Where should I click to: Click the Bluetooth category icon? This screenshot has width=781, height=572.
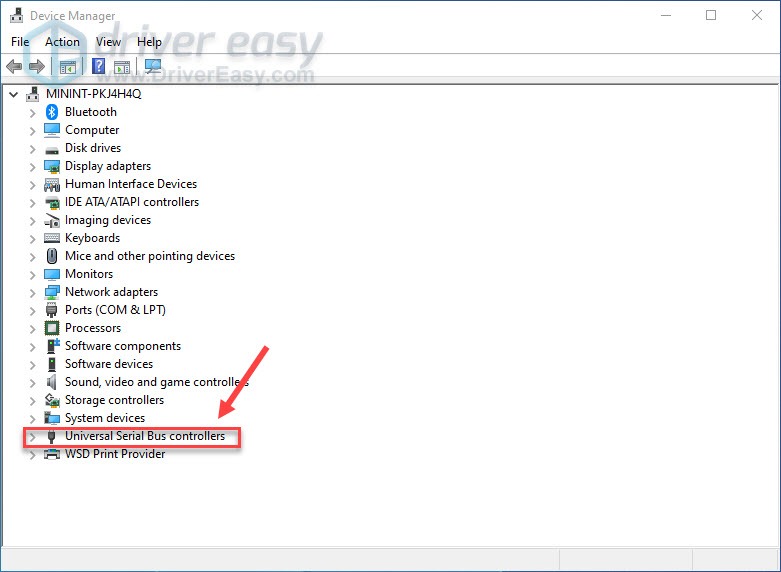pyautogui.click(x=52, y=112)
